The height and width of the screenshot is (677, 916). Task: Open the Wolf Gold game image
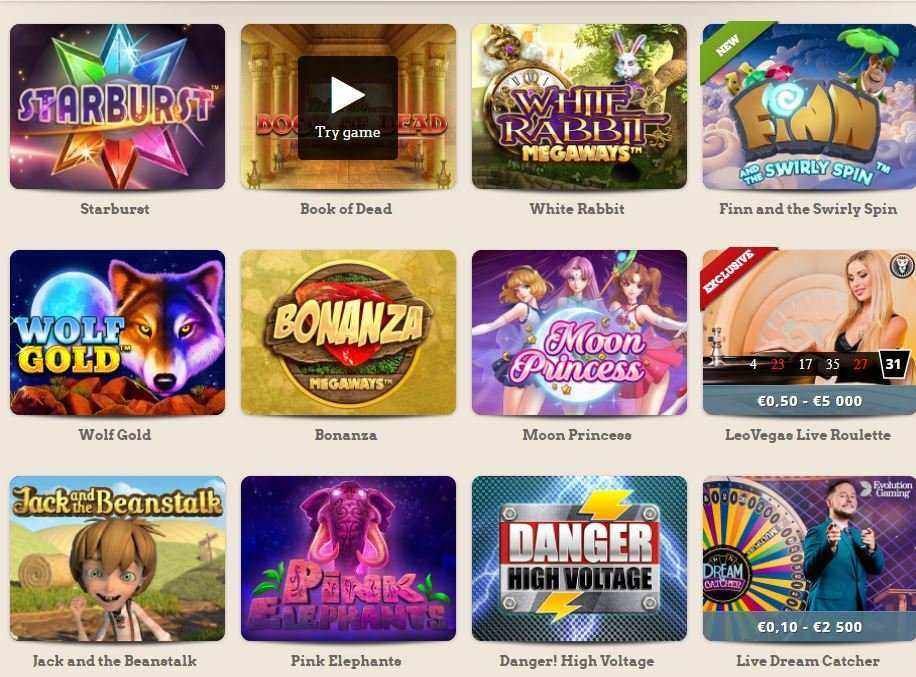click(x=117, y=332)
